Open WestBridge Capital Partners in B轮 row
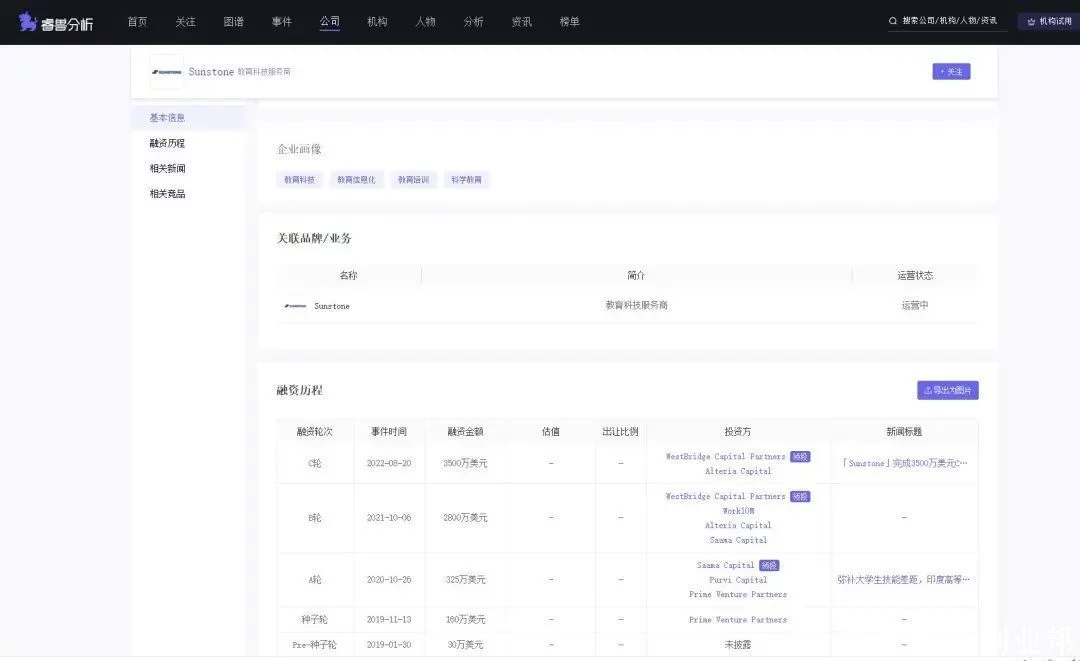 [x=725, y=496]
